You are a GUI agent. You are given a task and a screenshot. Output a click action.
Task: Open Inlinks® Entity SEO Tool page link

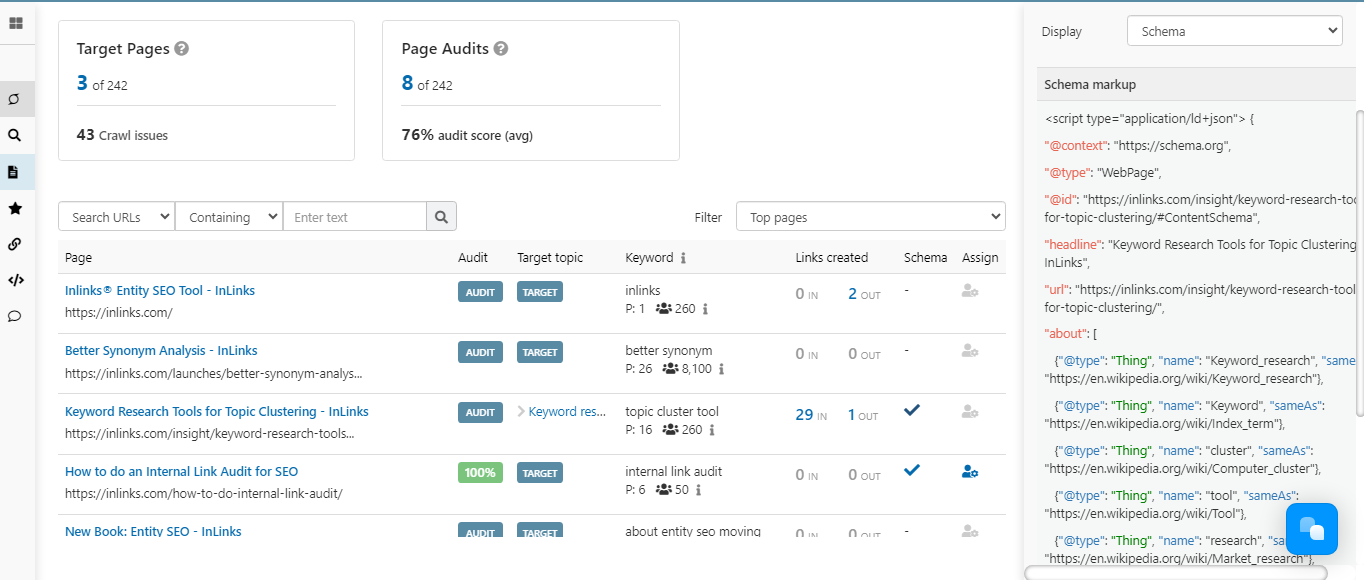click(160, 291)
